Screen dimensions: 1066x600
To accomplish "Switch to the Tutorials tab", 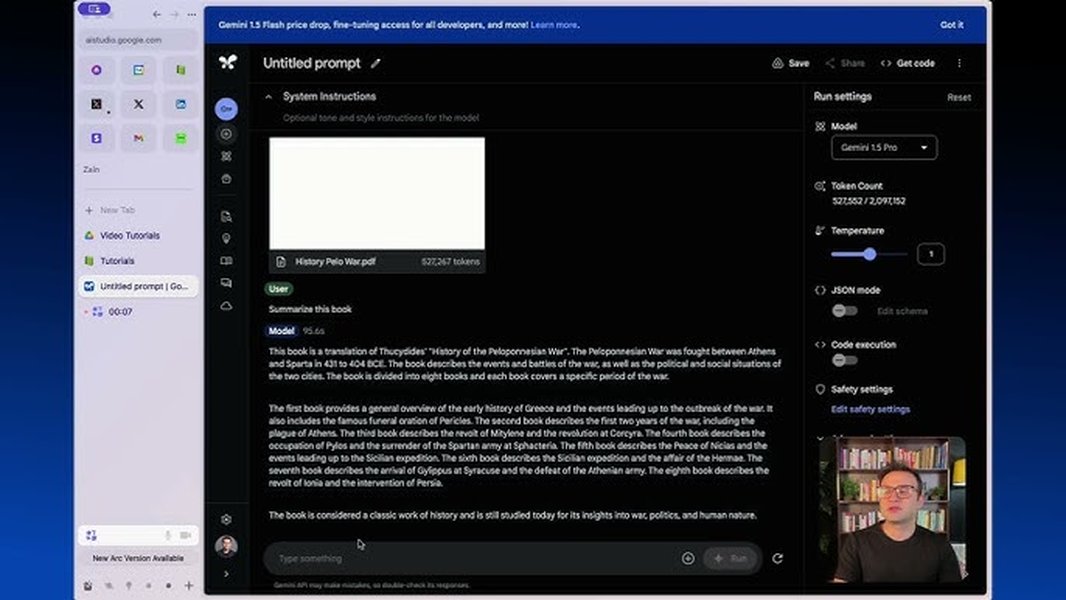I will [138, 261].
